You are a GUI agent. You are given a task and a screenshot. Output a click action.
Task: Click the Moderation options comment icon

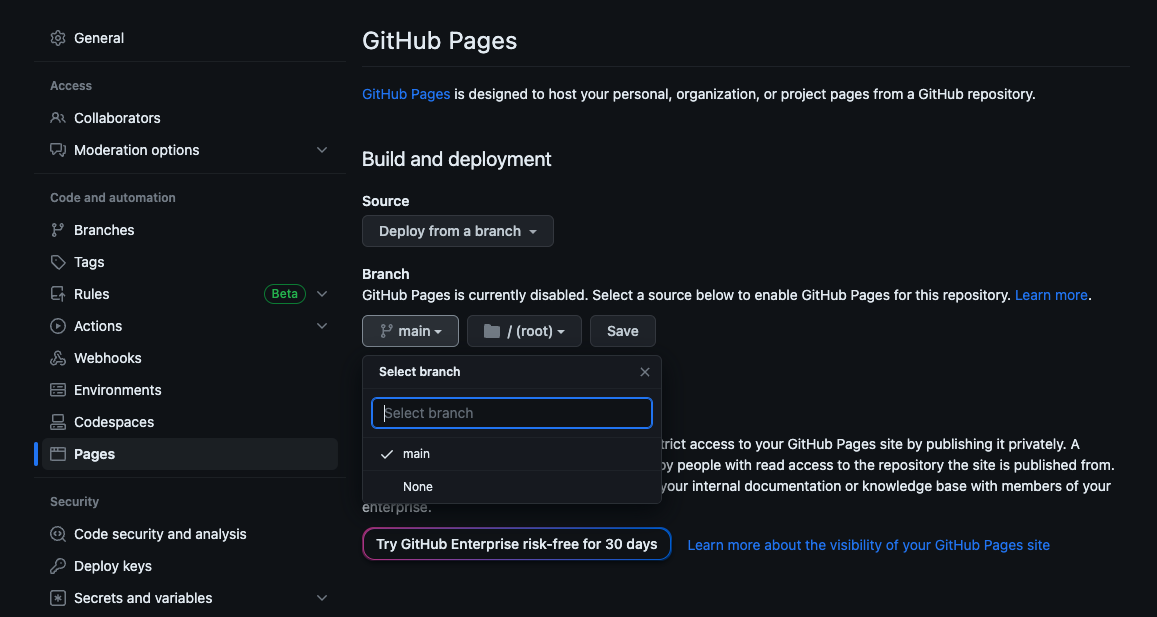coord(58,150)
